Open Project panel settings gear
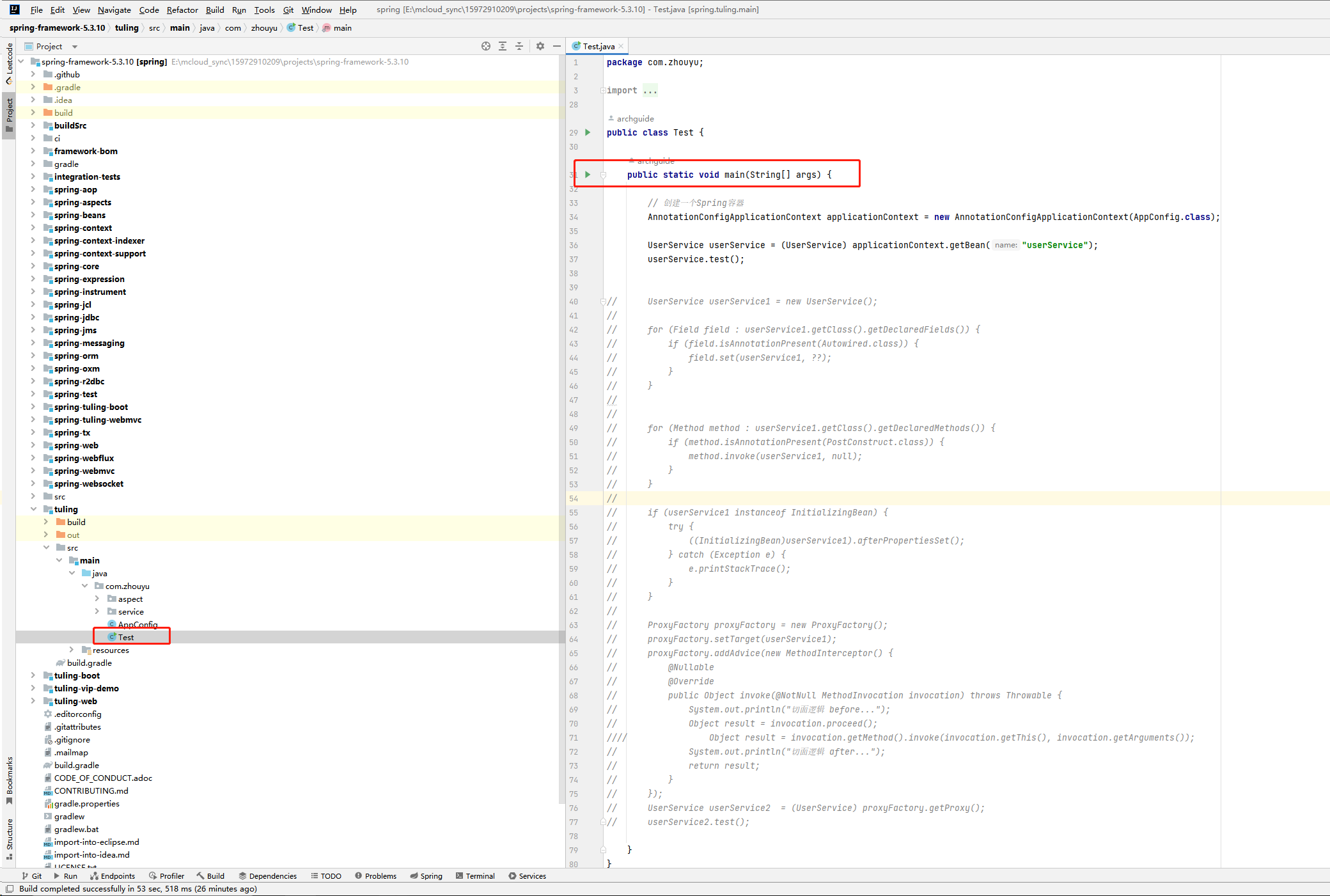Image resolution: width=1330 pixels, height=896 pixels. (x=540, y=46)
